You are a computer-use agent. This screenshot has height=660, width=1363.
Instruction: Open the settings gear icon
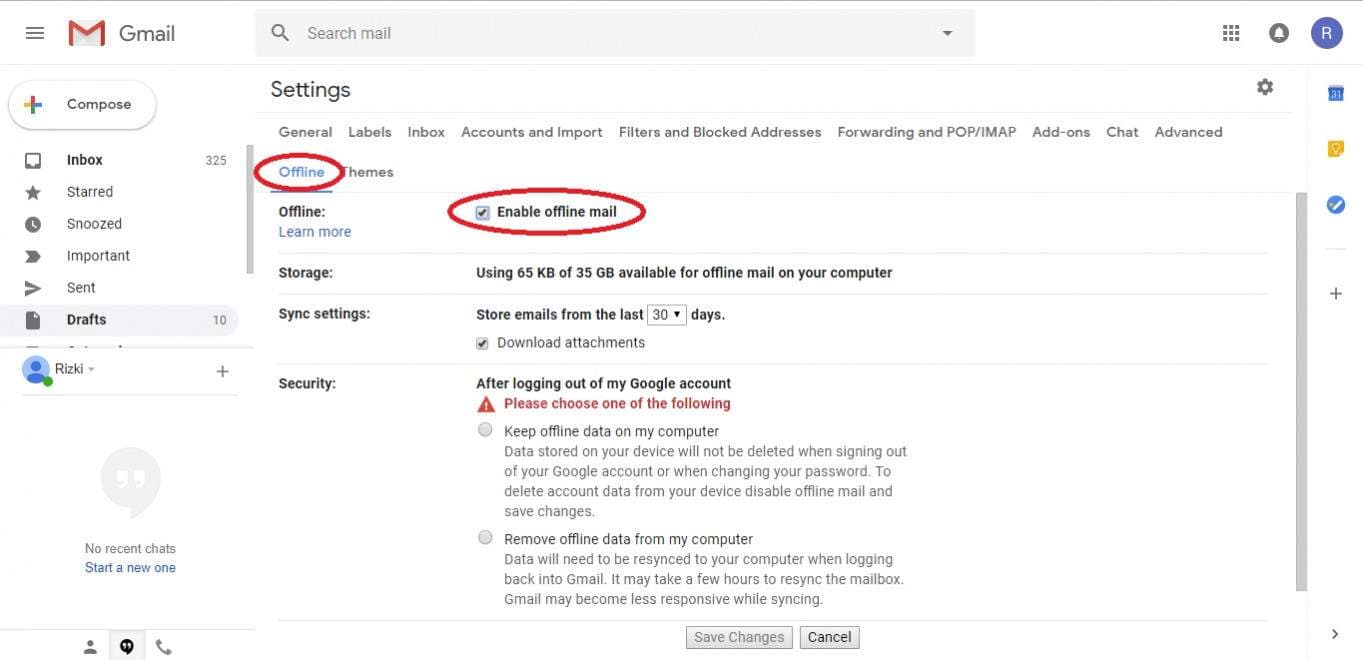(1265, 87)
